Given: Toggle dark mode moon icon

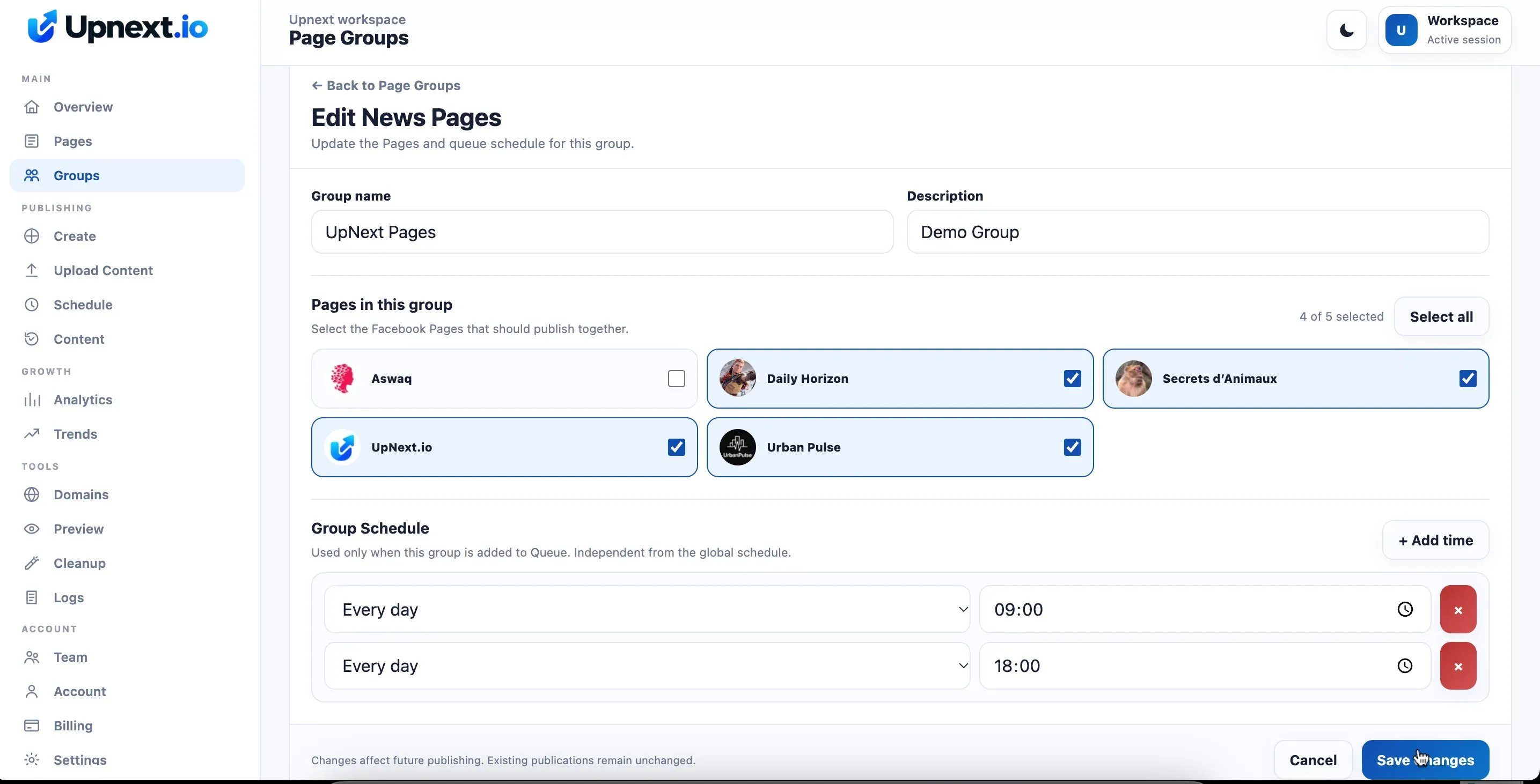Looking at the screenshot, I should click(x=1346, y=31).
